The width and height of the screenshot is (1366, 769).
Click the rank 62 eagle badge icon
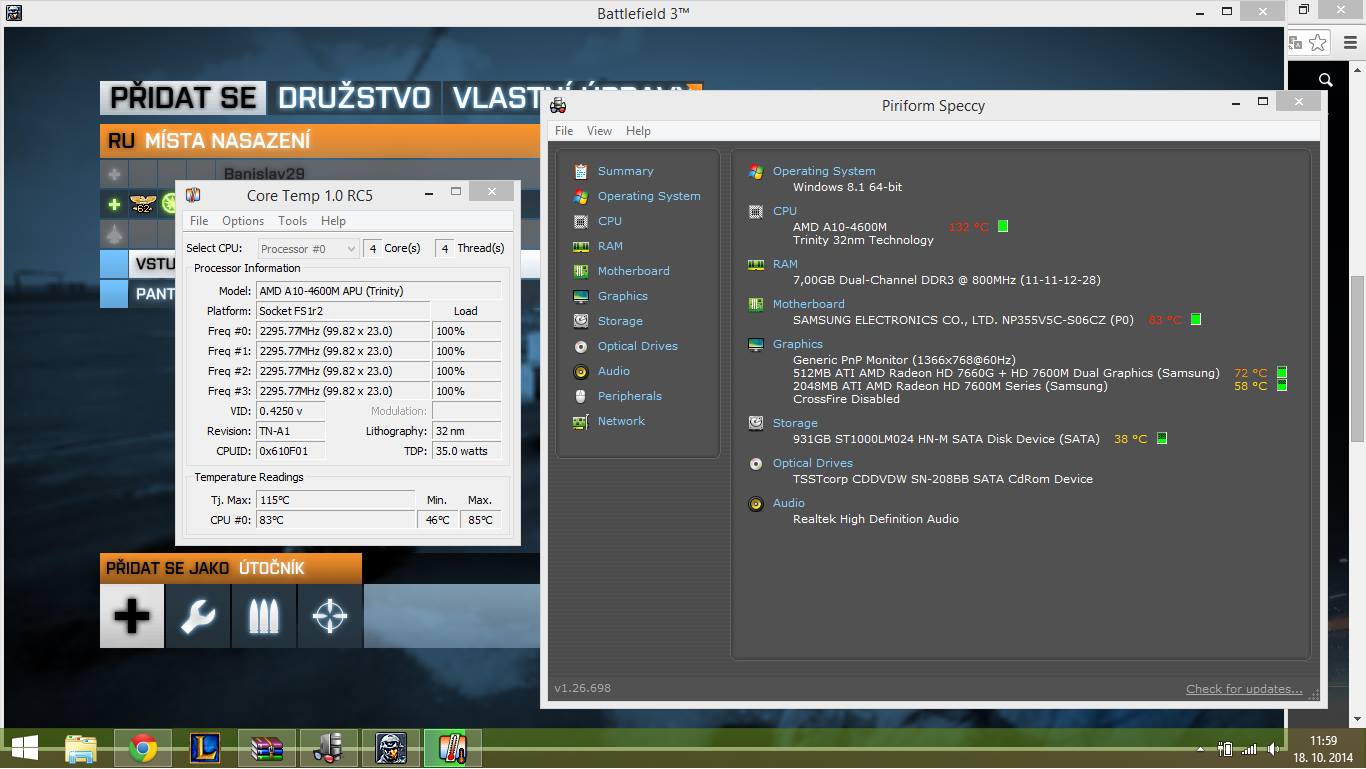(x=142, y=204)
